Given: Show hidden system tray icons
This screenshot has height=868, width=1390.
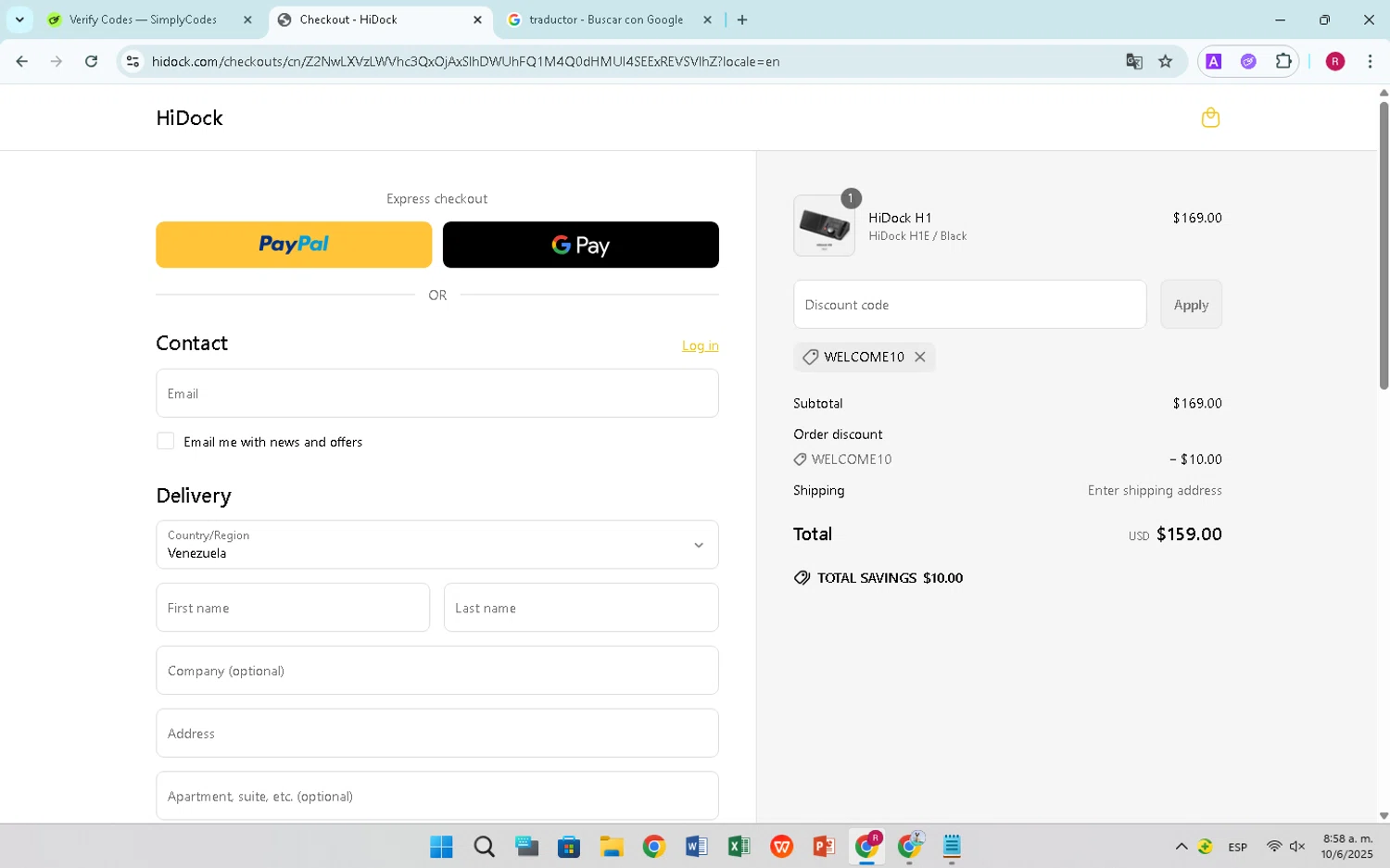Looking at the screenshot, I should [1181, 846].
